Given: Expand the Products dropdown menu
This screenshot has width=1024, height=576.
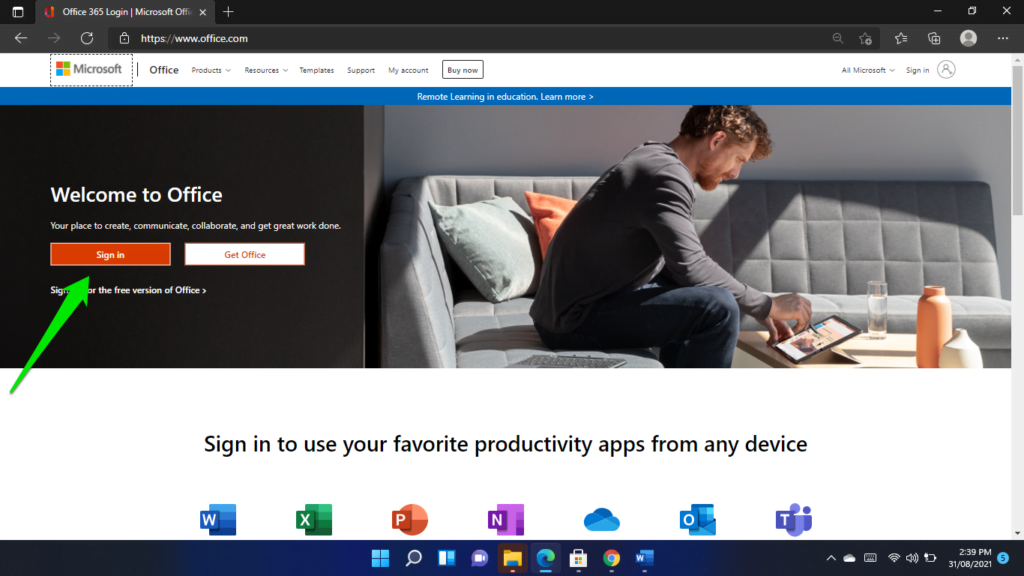Looking at the screenshot, I should (212, 70).
